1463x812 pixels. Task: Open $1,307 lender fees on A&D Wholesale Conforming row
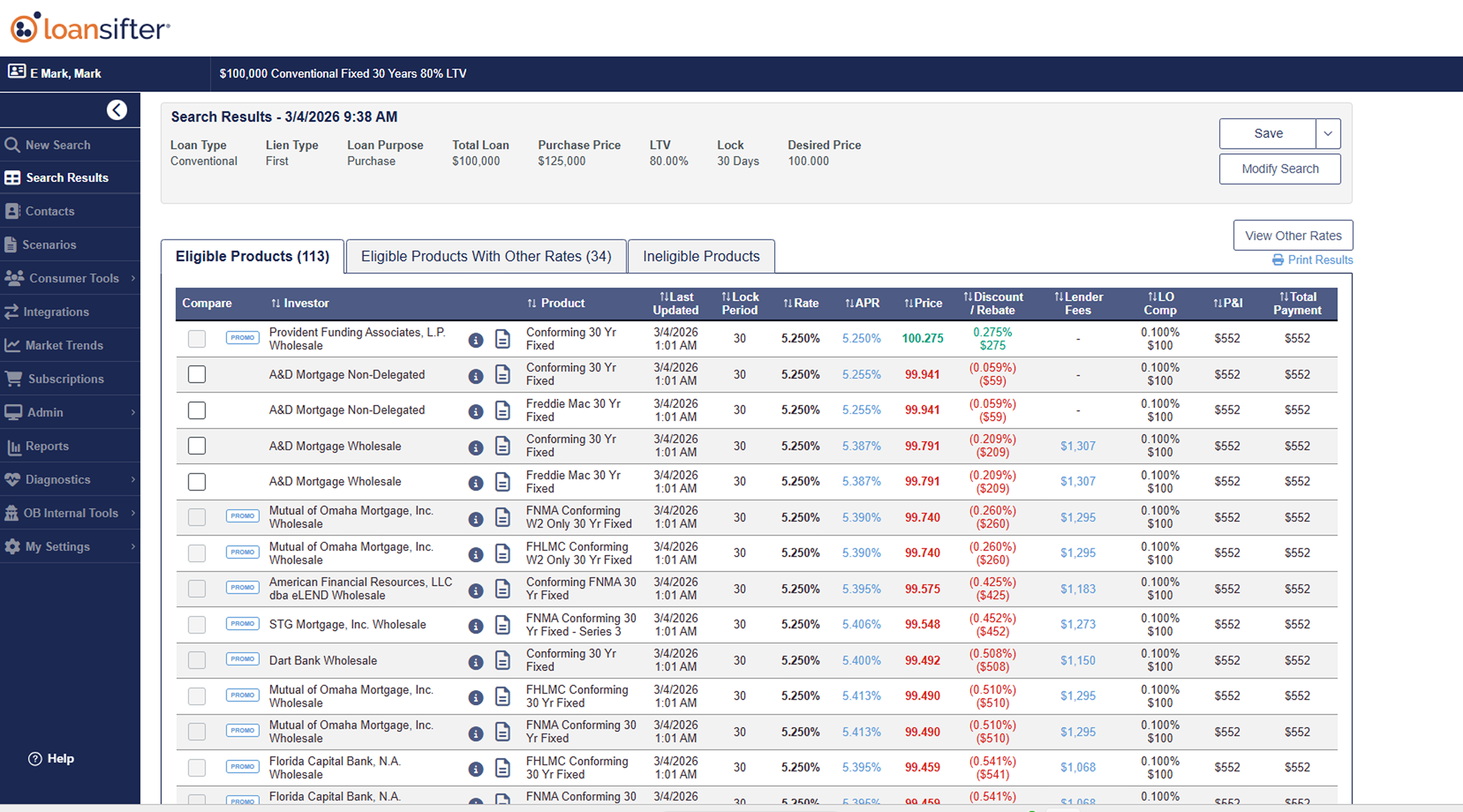pyautogui.click(x=1078, y=446)
